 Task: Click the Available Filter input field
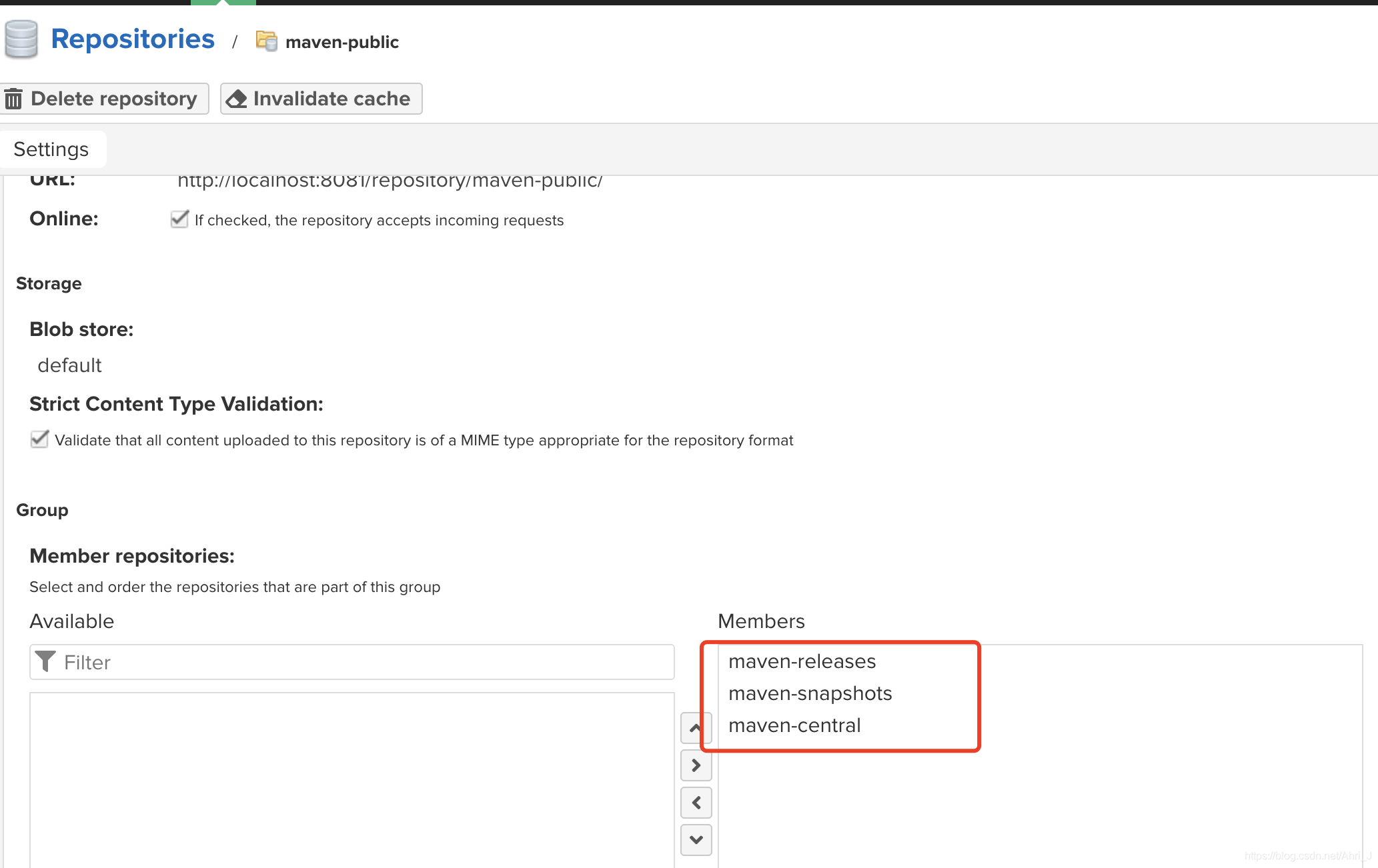[352, 662]
